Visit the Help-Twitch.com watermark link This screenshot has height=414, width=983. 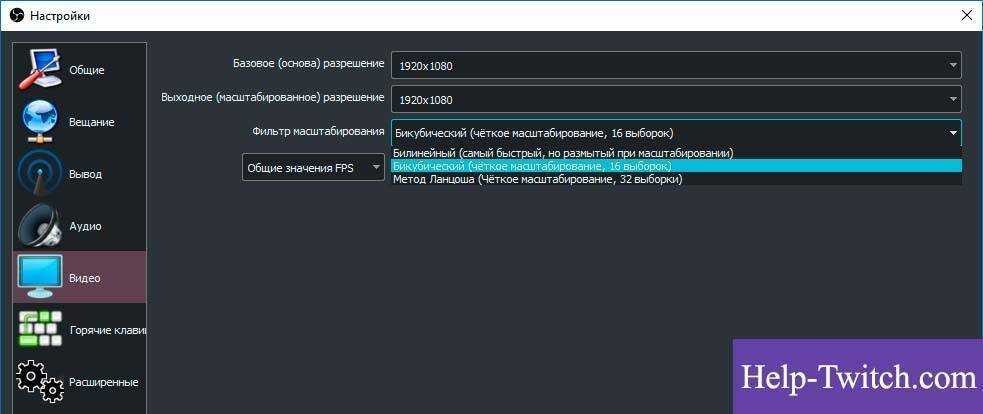(x=858, y=378)
